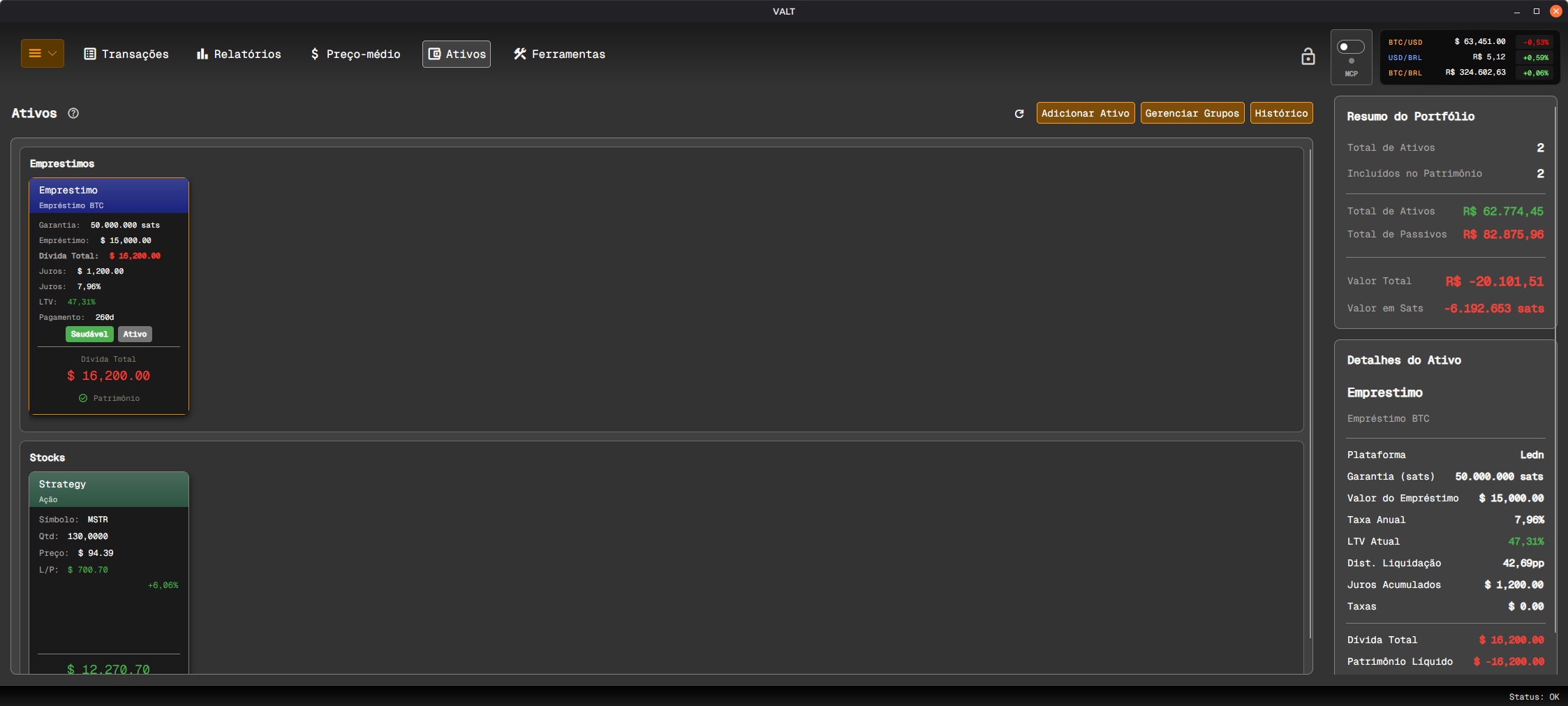Screen dimensions: 1568x706
Task: Click the Ferramentas tools icon
Action: (x=520, y=54)
